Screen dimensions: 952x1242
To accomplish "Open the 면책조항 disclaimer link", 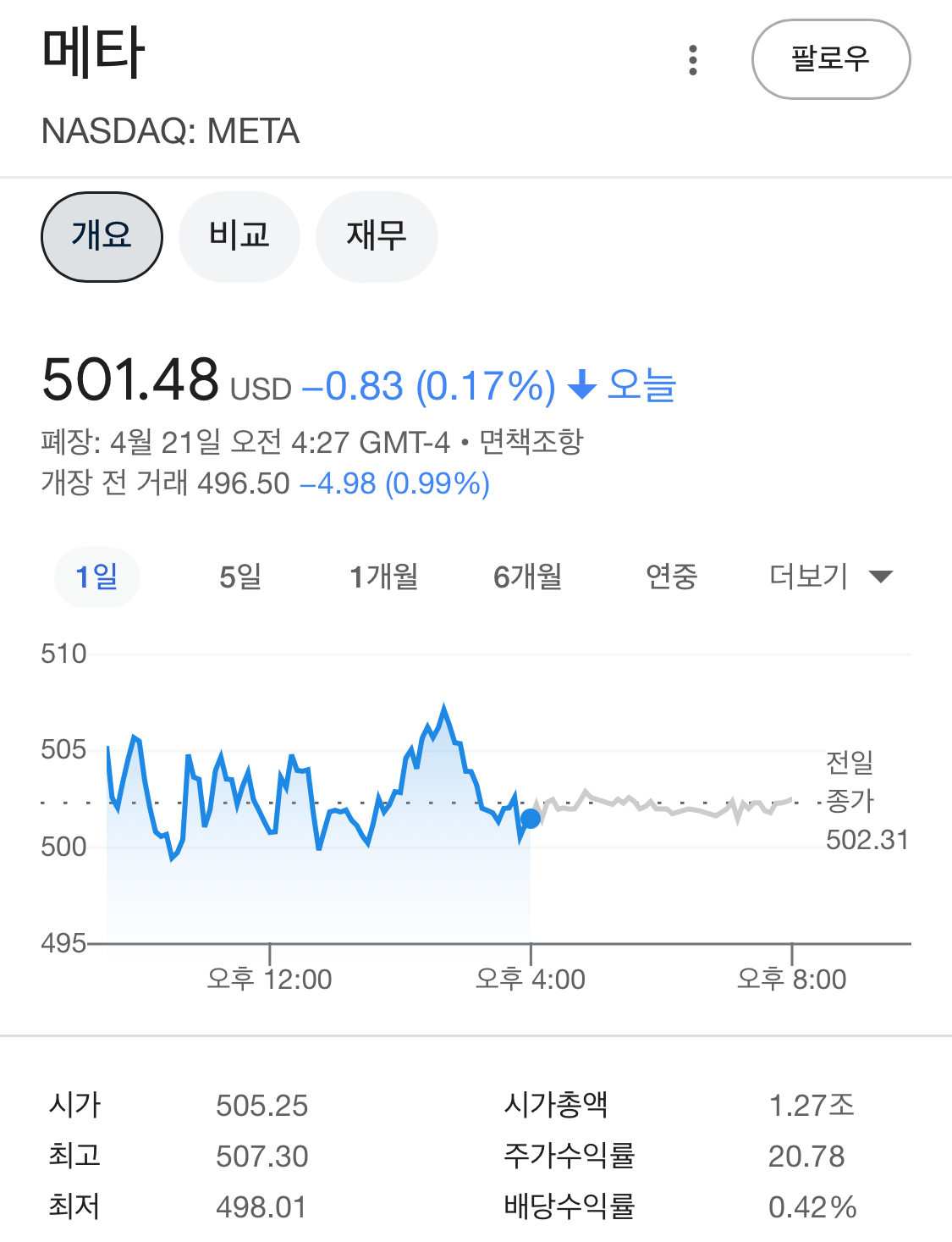I will tap(531, 441).
